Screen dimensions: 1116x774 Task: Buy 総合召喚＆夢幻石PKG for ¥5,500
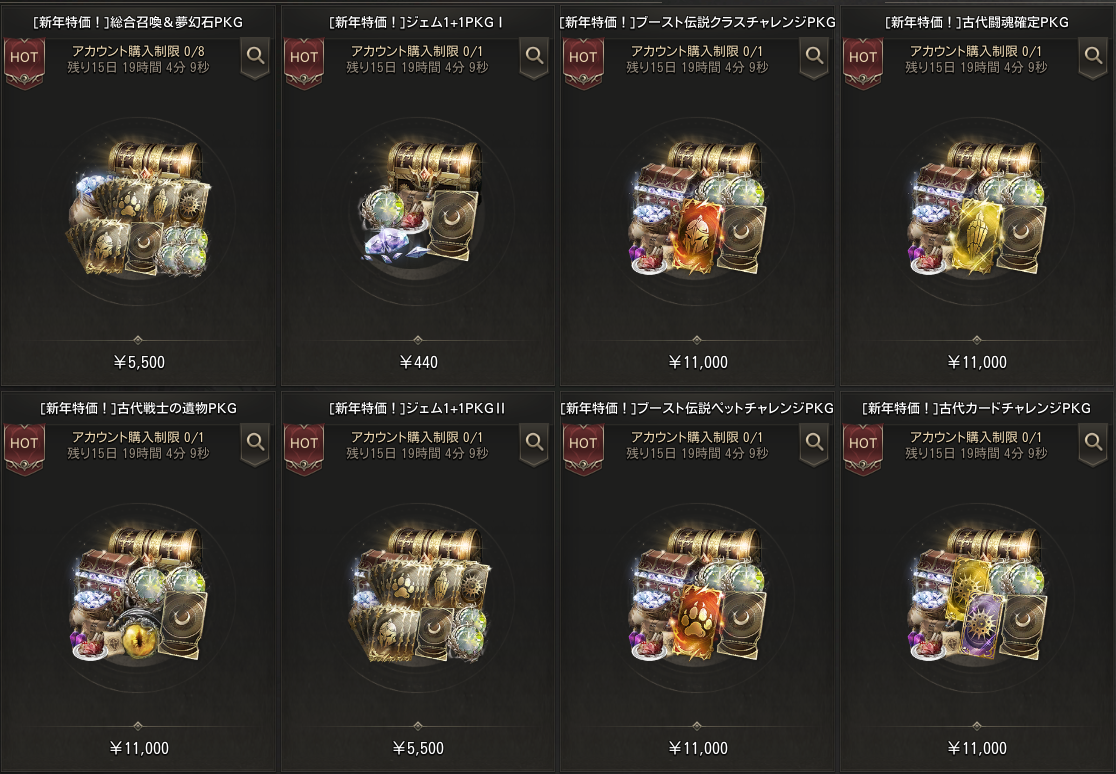(139, 362)
